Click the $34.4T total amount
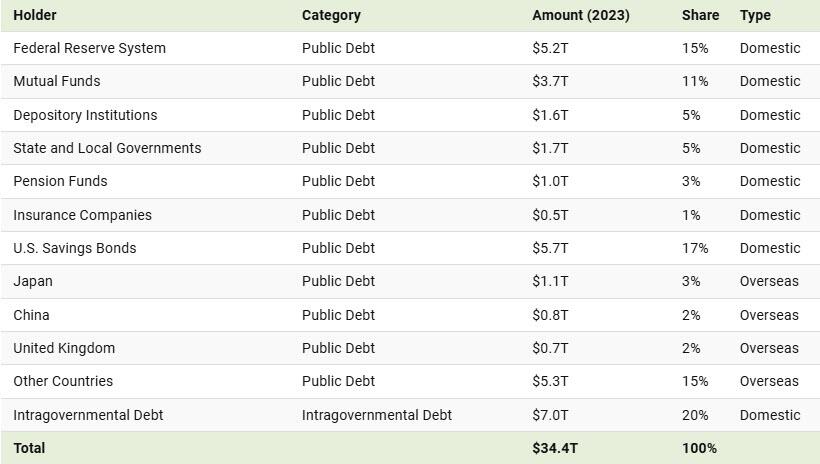The height and width of the screenshot is (464, 820). coord(554,448)
